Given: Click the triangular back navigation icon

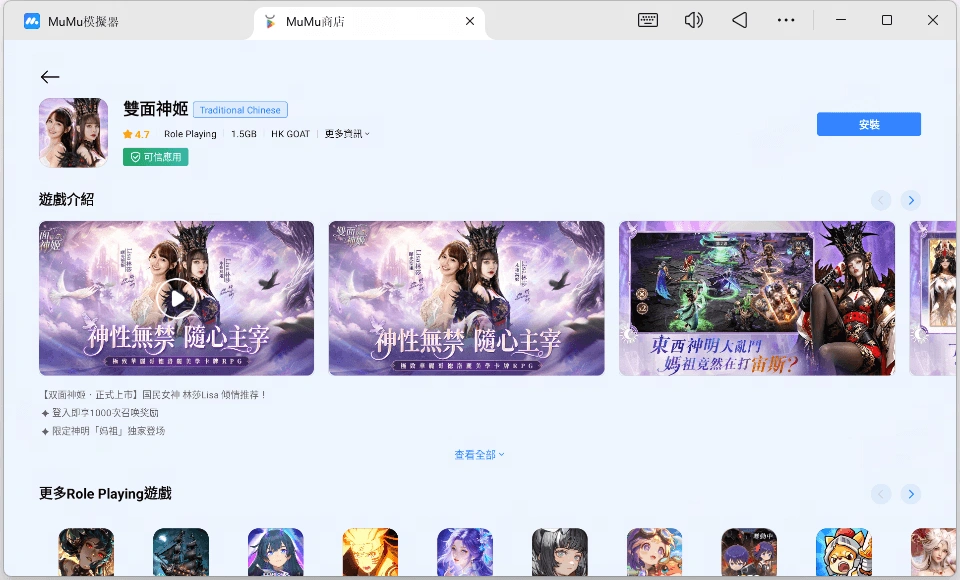Looking at the screenshot, I should click(x=740, y=20).
